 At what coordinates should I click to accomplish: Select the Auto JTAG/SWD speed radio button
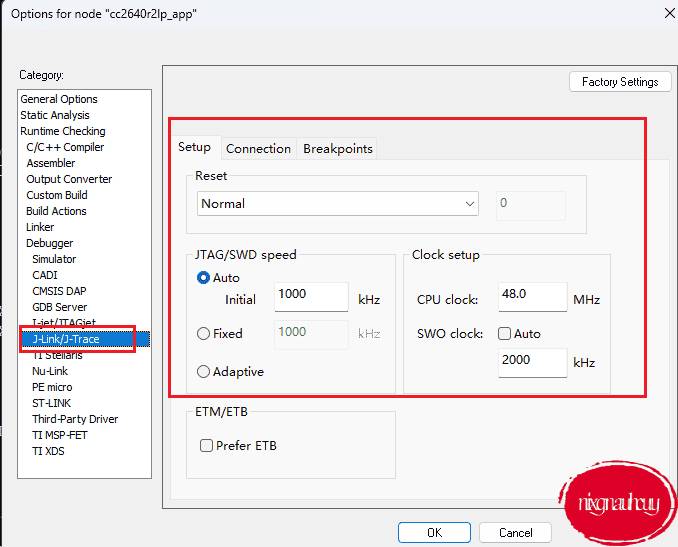pos(204,278)
